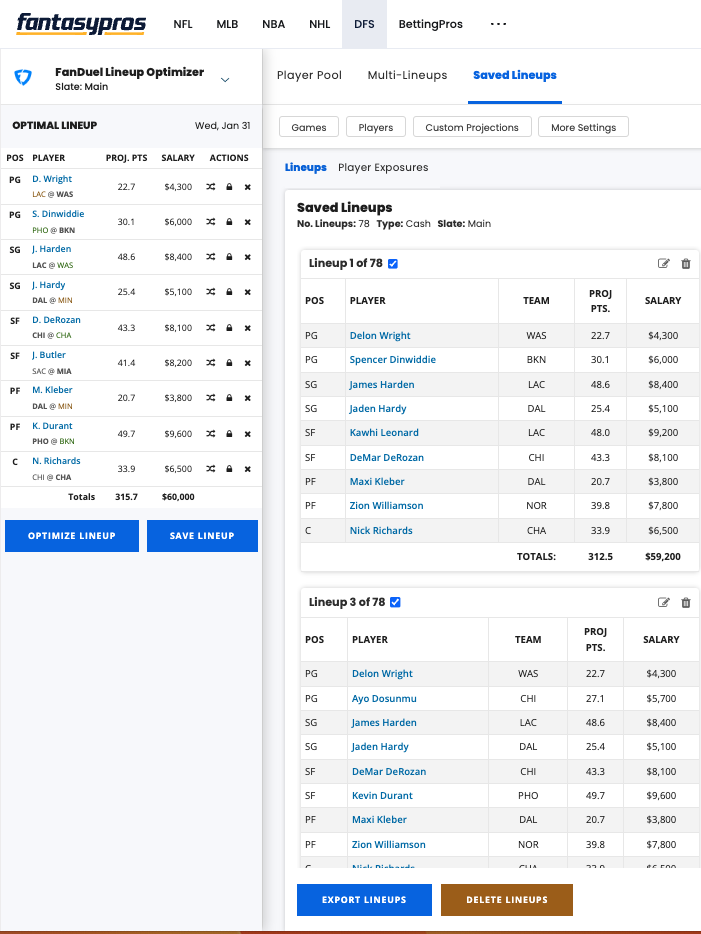Click the Export Lineups button
This screenshot has width=701, height=934.
(x=364, y=900)
